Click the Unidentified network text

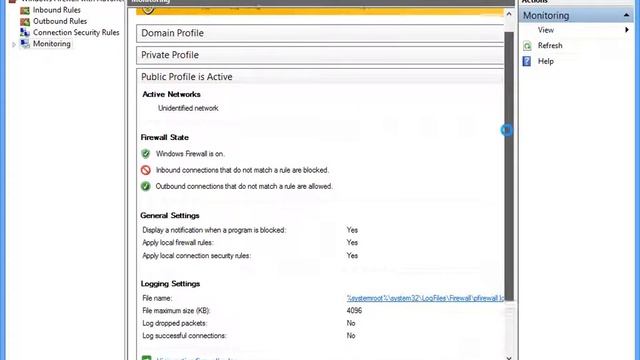pos(188,108)
